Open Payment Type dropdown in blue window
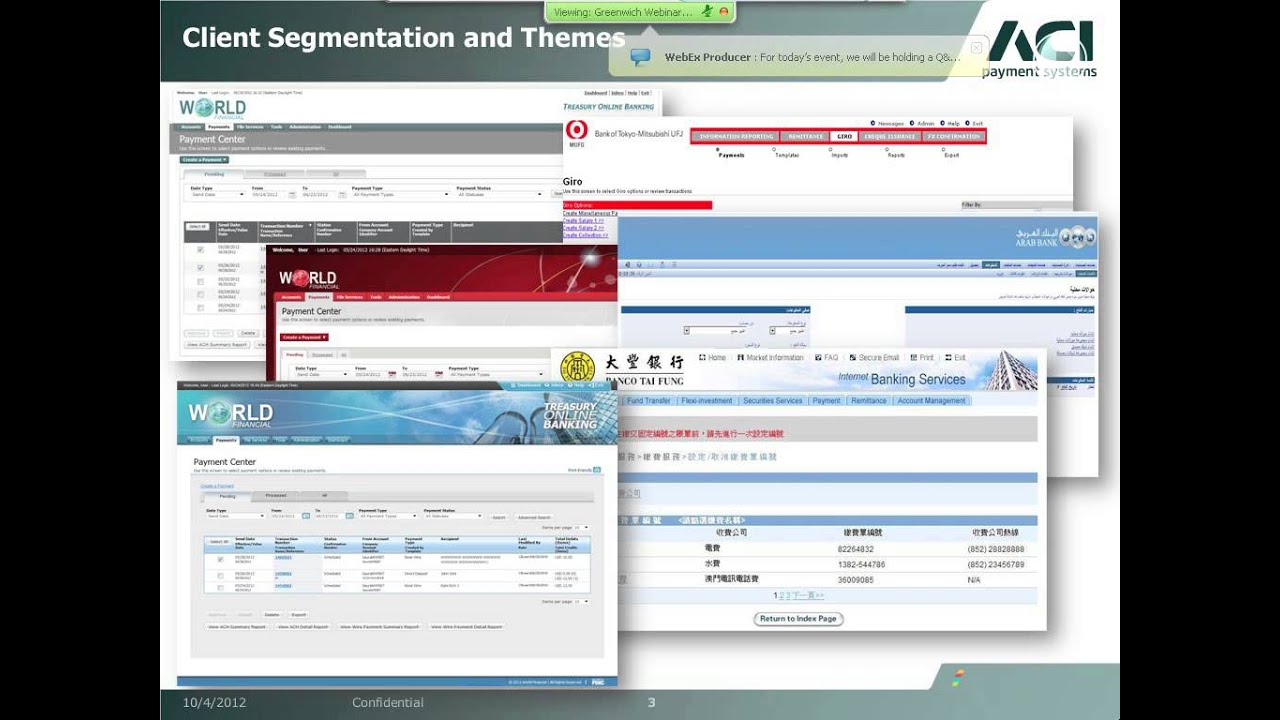Viewport: 1280px width, 720px height. (x=388, y=516)
